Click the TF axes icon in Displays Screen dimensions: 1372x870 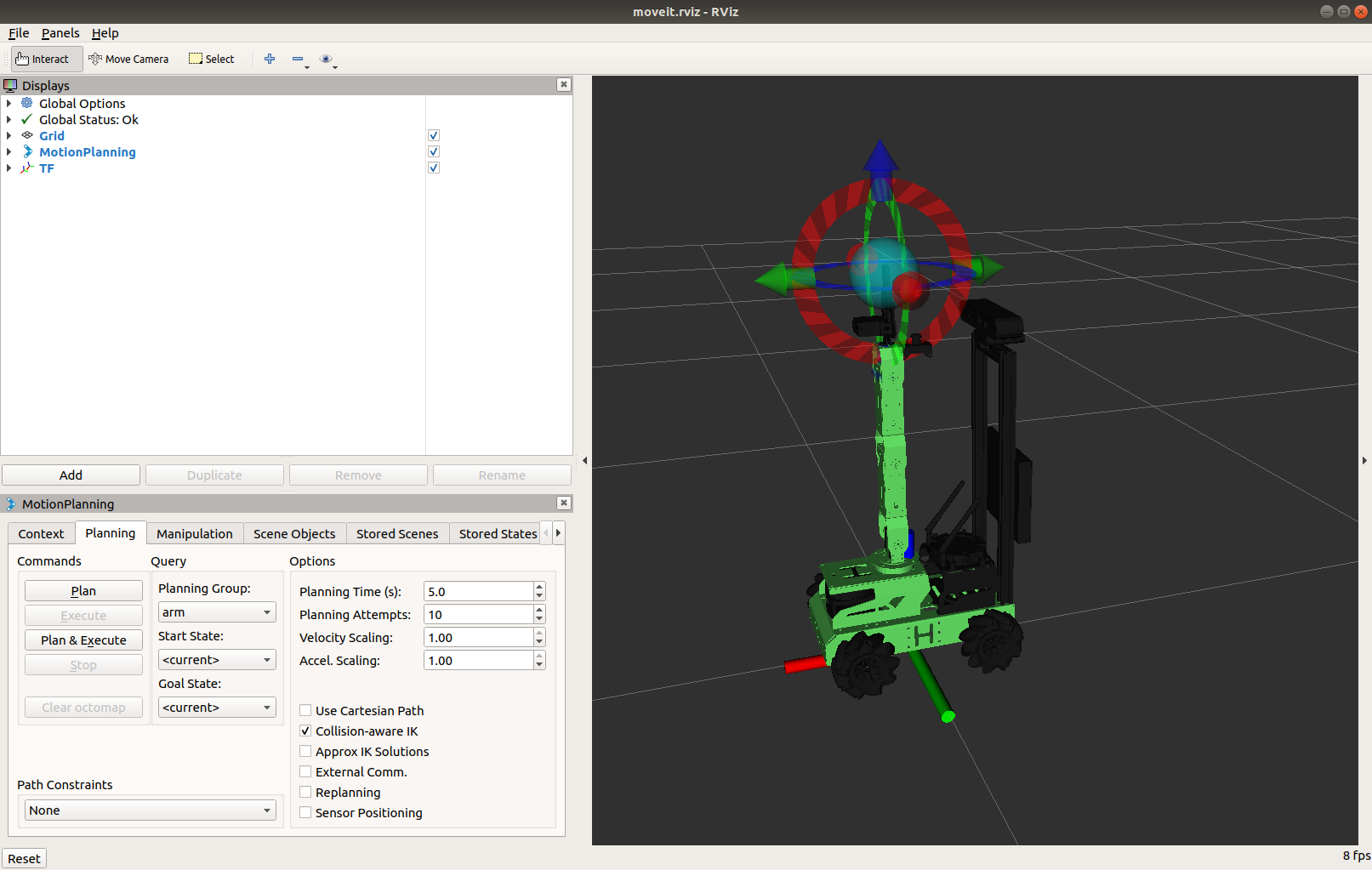[x=26, y=168]
